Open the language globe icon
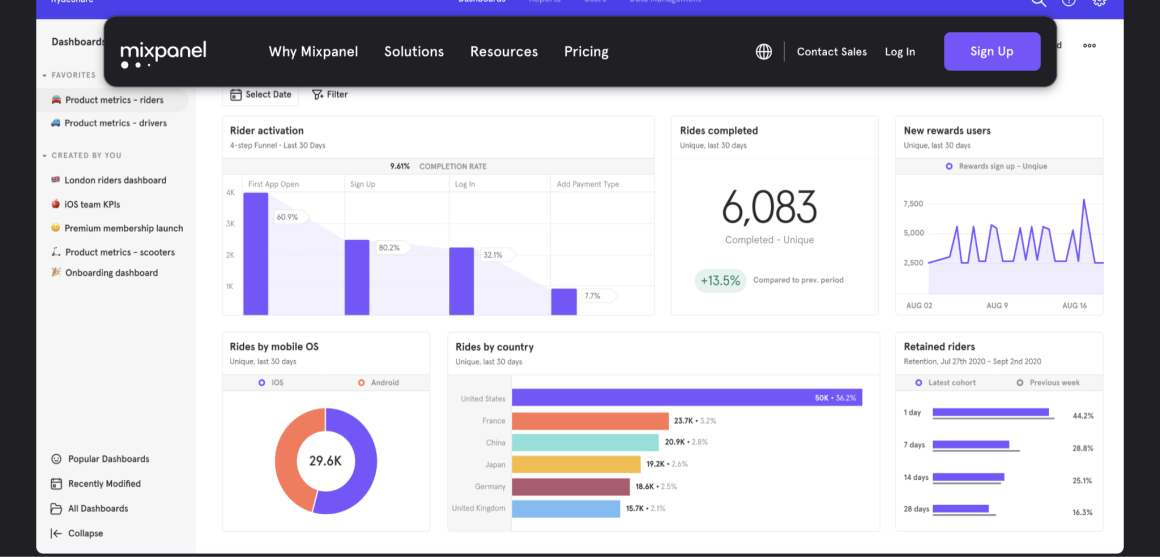This screenshot has width=1160, height=557. (763, 52)
